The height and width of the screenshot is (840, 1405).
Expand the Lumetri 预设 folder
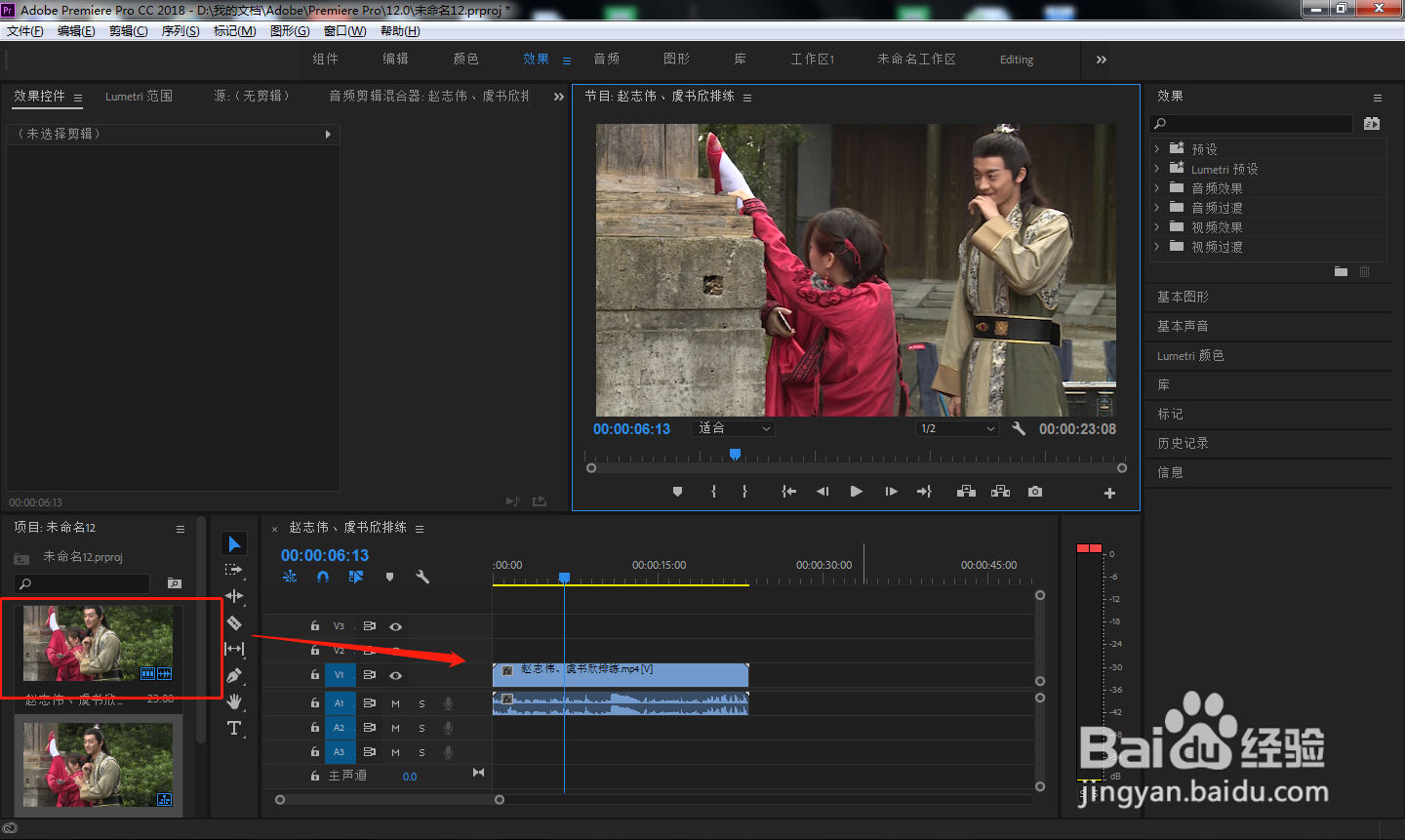point(1157,169)
